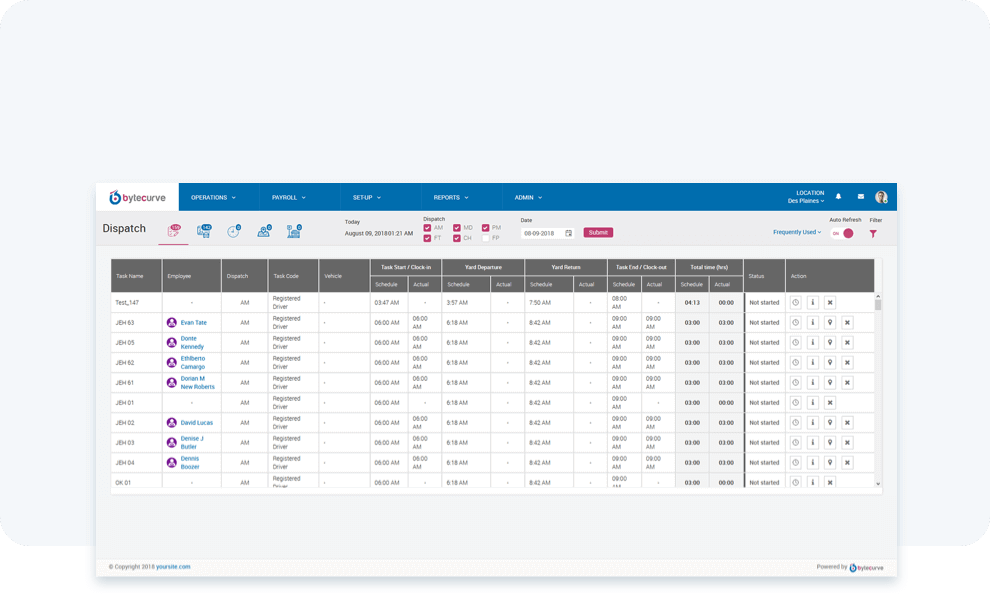990x597 pixels.
Task: Open calendar picker icon in Date field
Action: (x=569, y=233)
